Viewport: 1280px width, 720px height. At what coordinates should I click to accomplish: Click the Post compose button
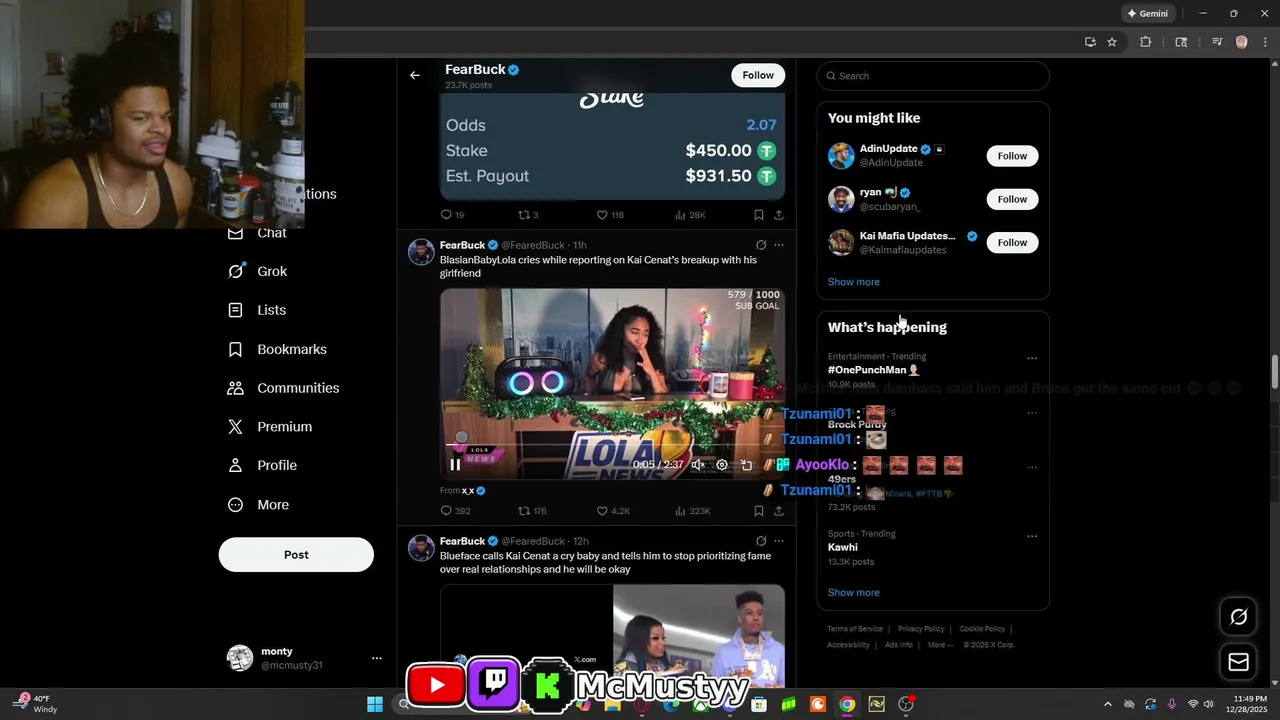296,555
